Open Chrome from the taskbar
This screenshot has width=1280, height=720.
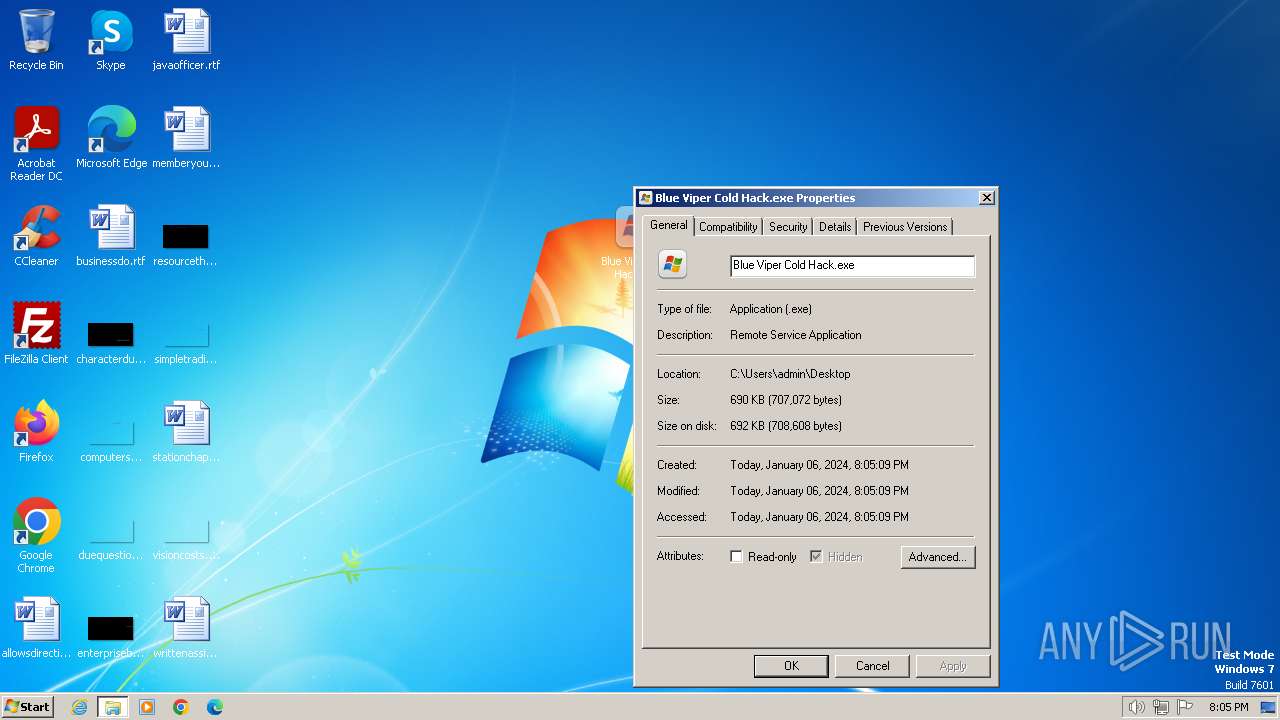[181, 707]
